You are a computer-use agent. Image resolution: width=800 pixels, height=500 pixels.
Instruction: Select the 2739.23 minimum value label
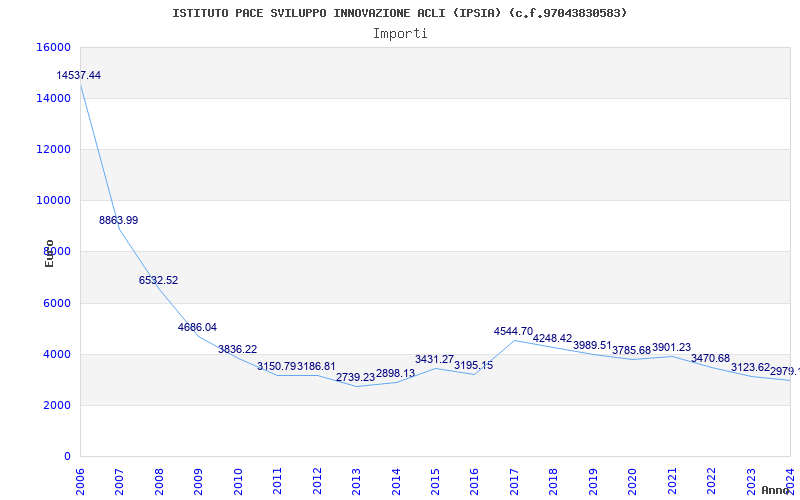(355, 378)
